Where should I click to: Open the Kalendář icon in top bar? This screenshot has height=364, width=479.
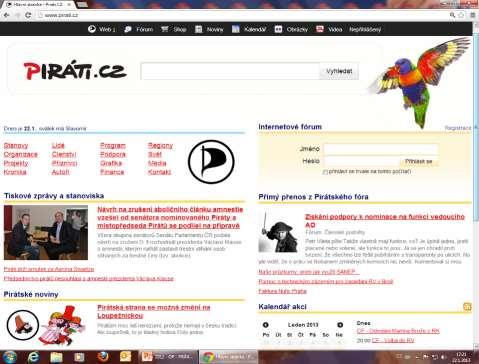tap(236, 29)
